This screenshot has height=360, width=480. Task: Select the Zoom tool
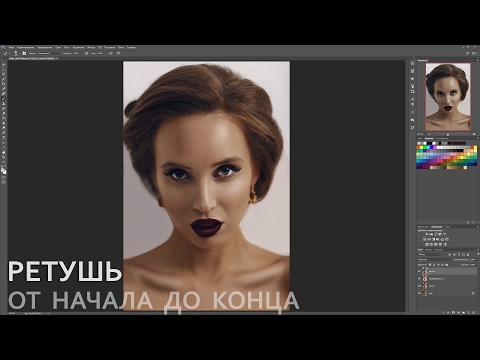(x=4, y=157)
